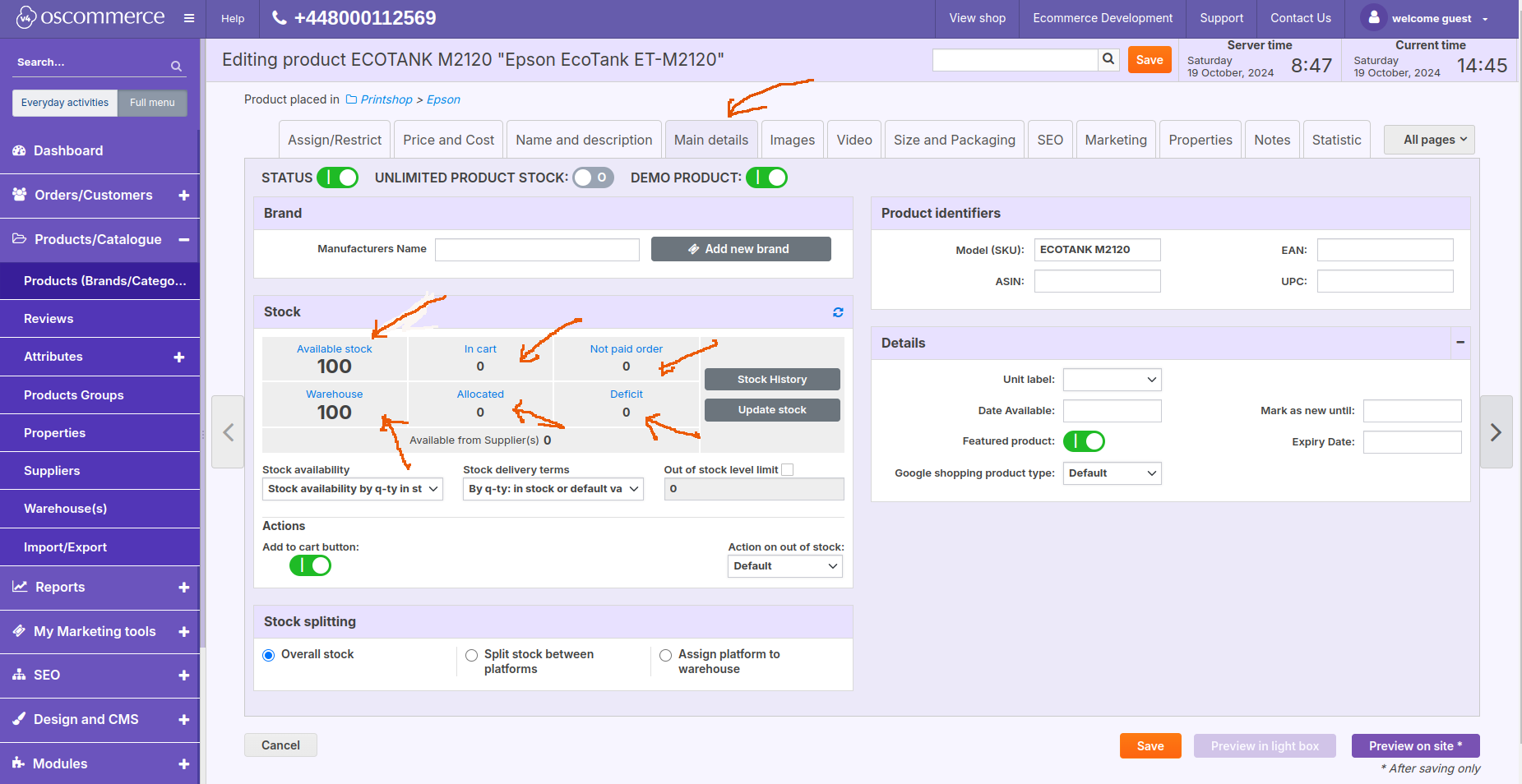Refresh stock using the reload icon
This screenshot has height=784, width=1522.
838,312
